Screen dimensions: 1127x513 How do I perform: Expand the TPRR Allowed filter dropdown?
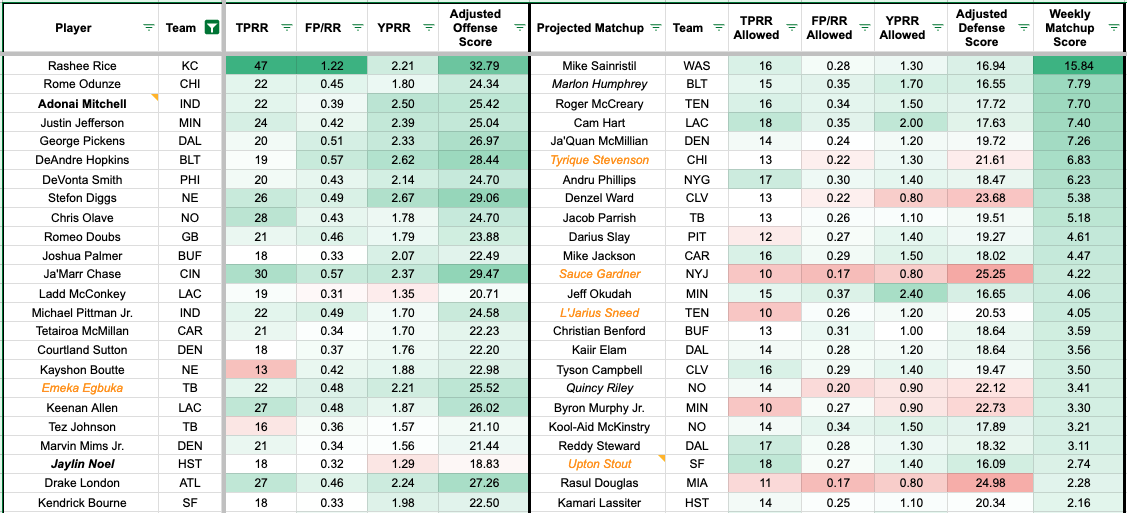tap(791, 28)
